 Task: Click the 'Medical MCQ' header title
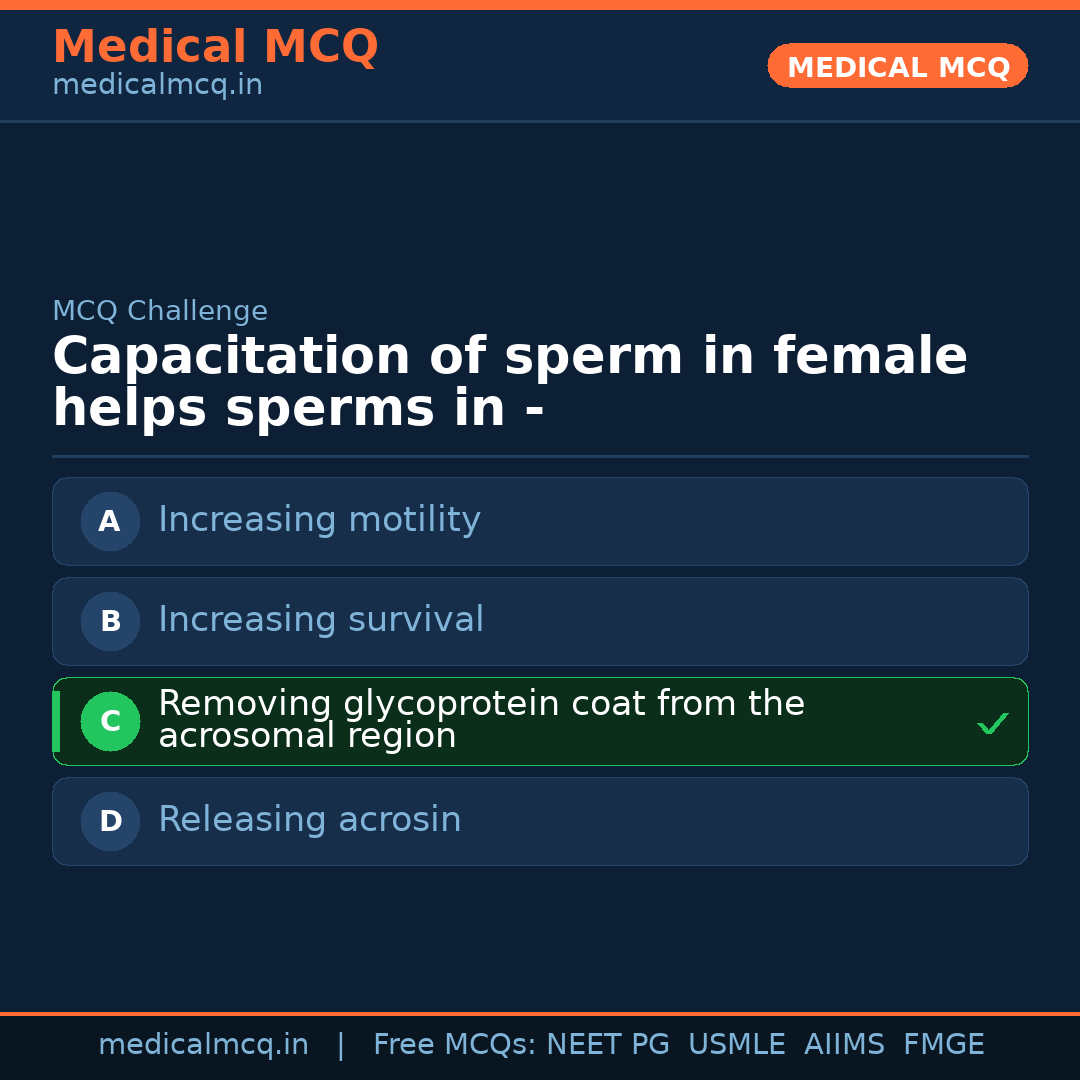[x=215, y=47]
